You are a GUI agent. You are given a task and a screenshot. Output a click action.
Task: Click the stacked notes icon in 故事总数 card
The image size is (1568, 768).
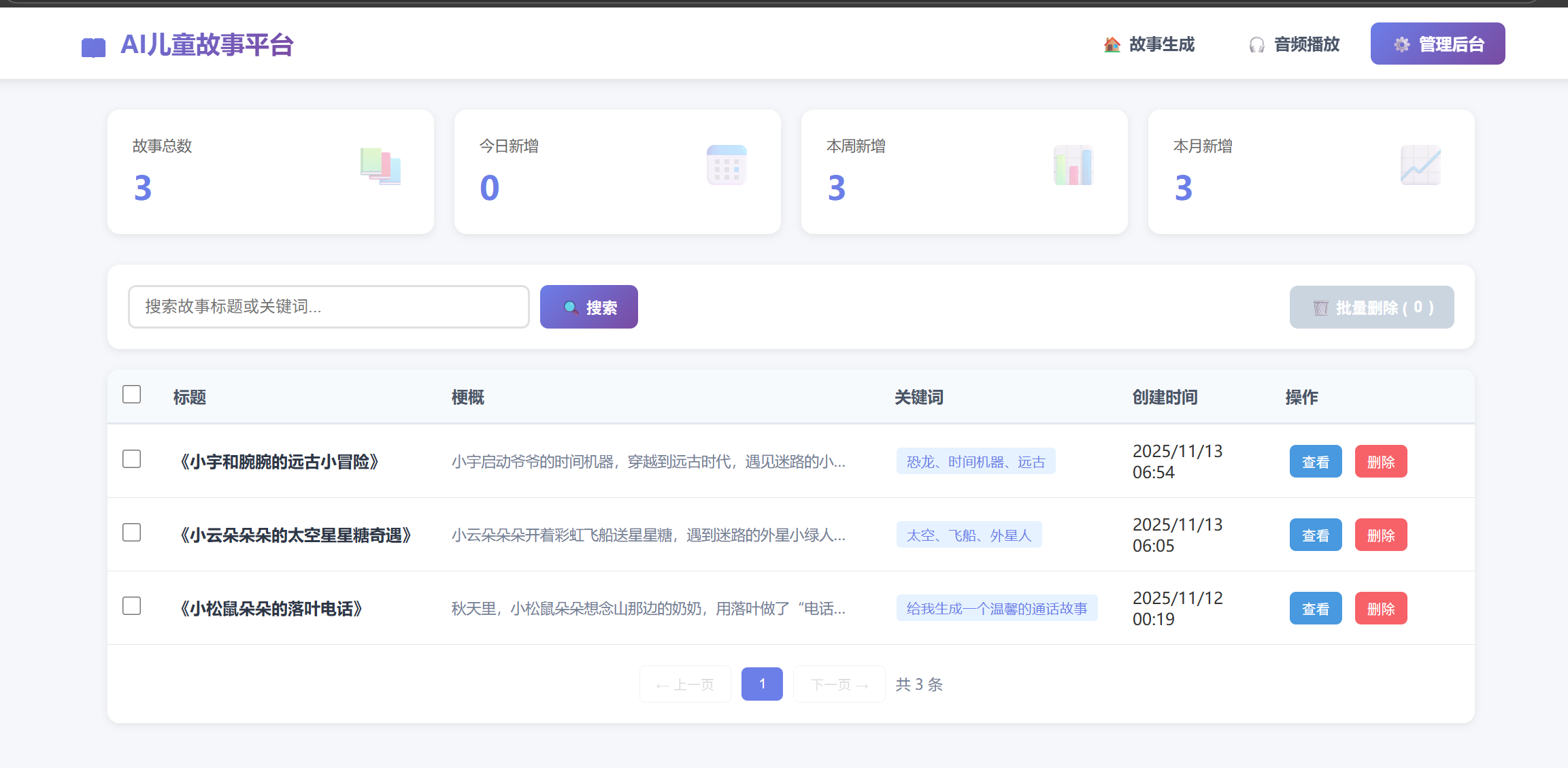pos(380,166)
